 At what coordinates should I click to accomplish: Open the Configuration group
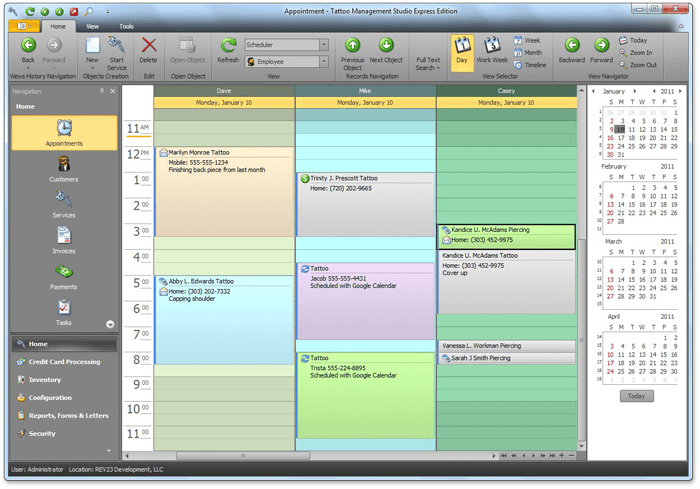click(64, 397)
